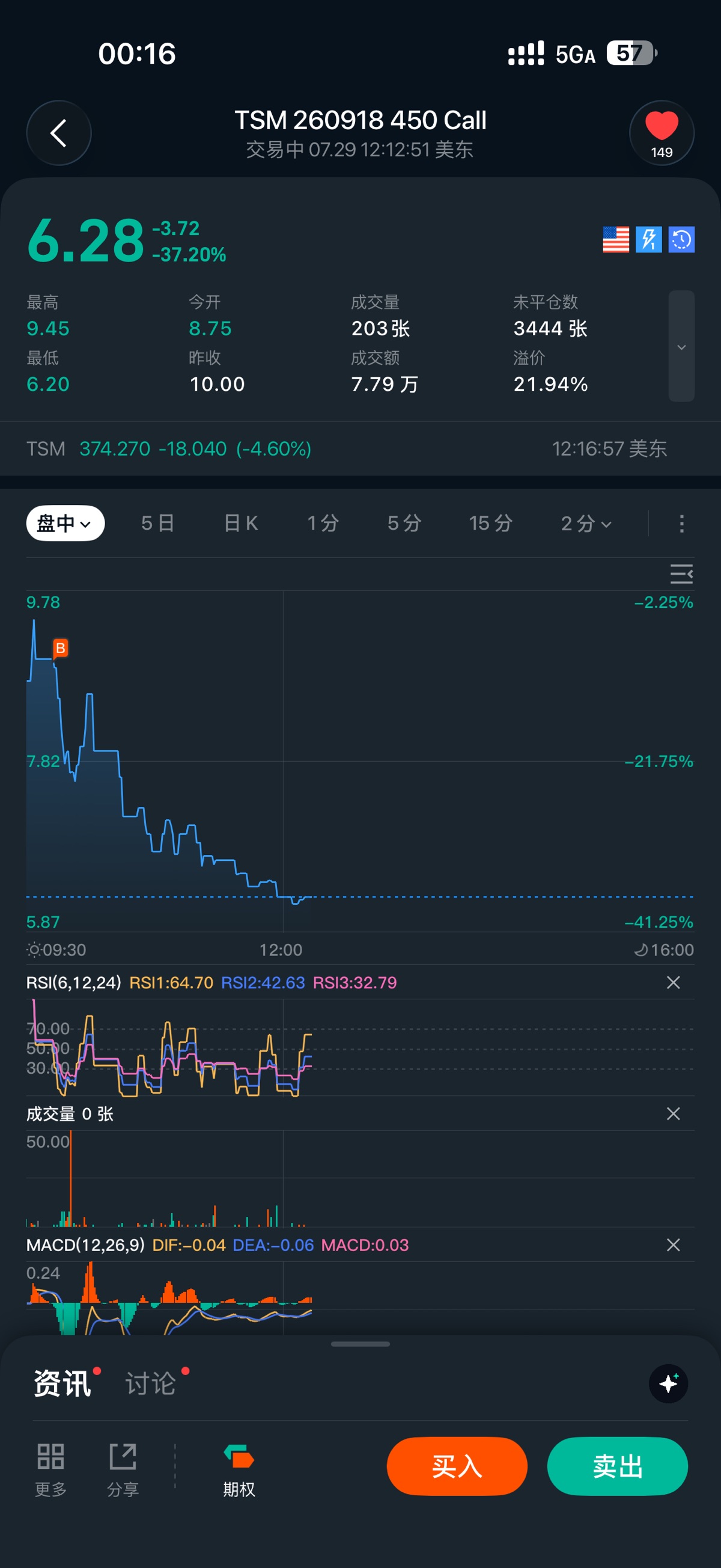Viewport: 721px width, 1568px height.
Task: Close the 成交量 volume panel
Action: click(x=673, y=1113)
